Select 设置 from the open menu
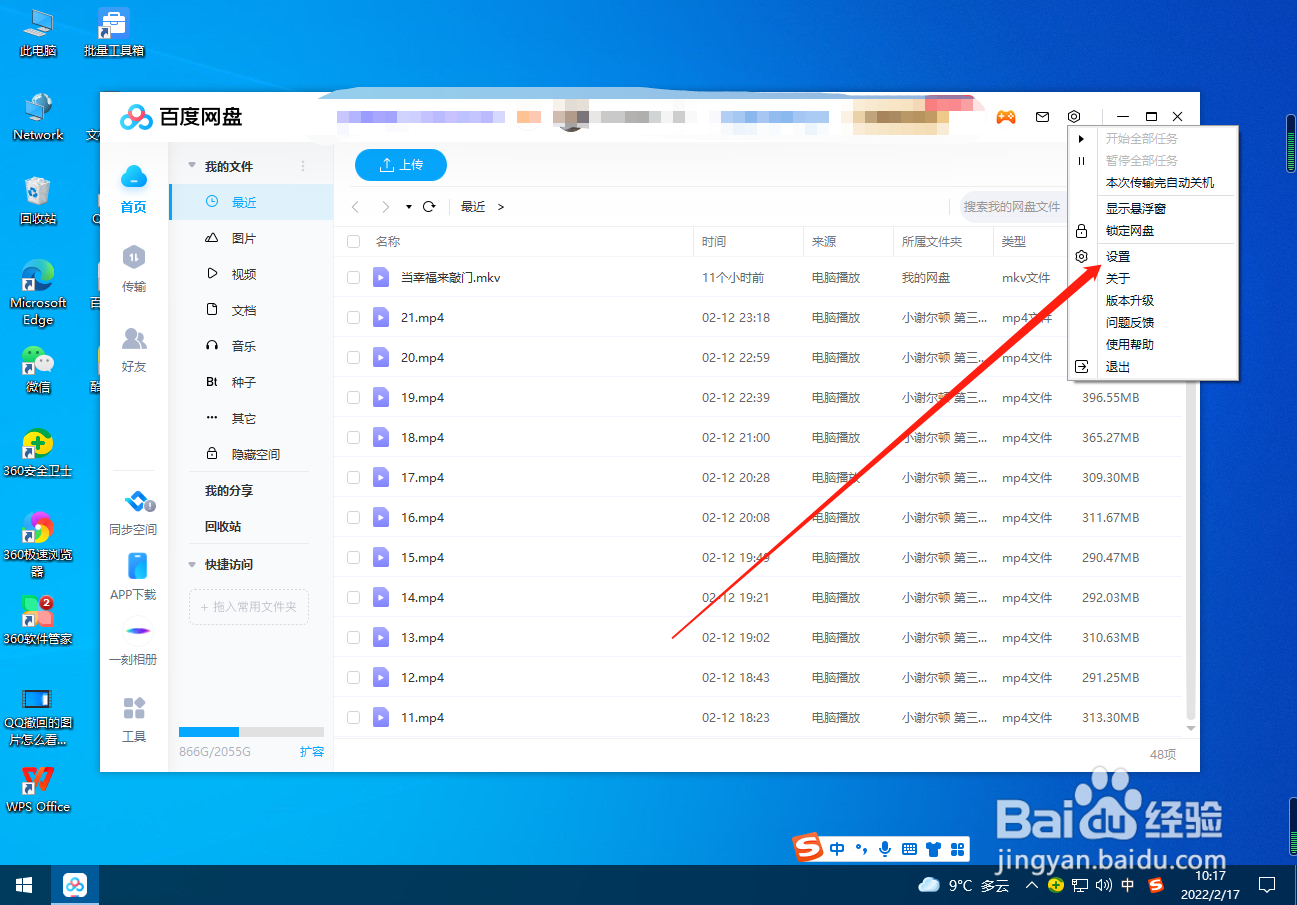This screenshot has width=1297, height=905. [1116, 256]
